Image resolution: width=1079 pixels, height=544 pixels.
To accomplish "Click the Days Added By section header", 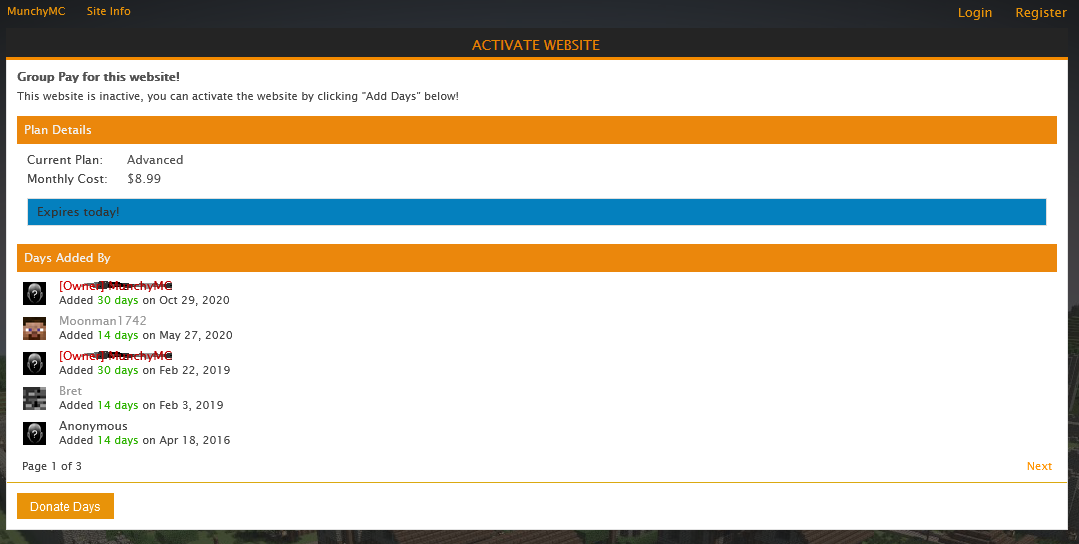I will point(537,258).
